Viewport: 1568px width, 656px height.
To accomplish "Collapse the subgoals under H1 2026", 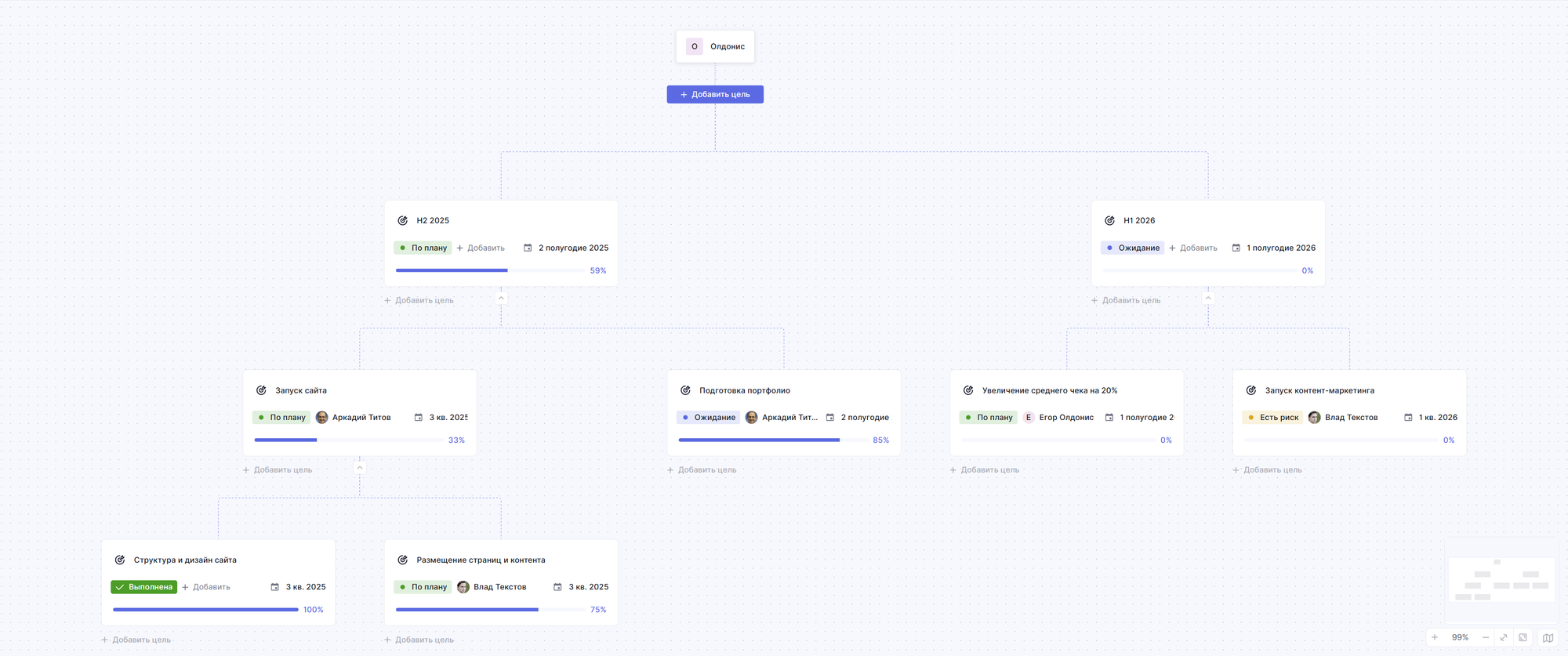I will tap(1208, 298).
